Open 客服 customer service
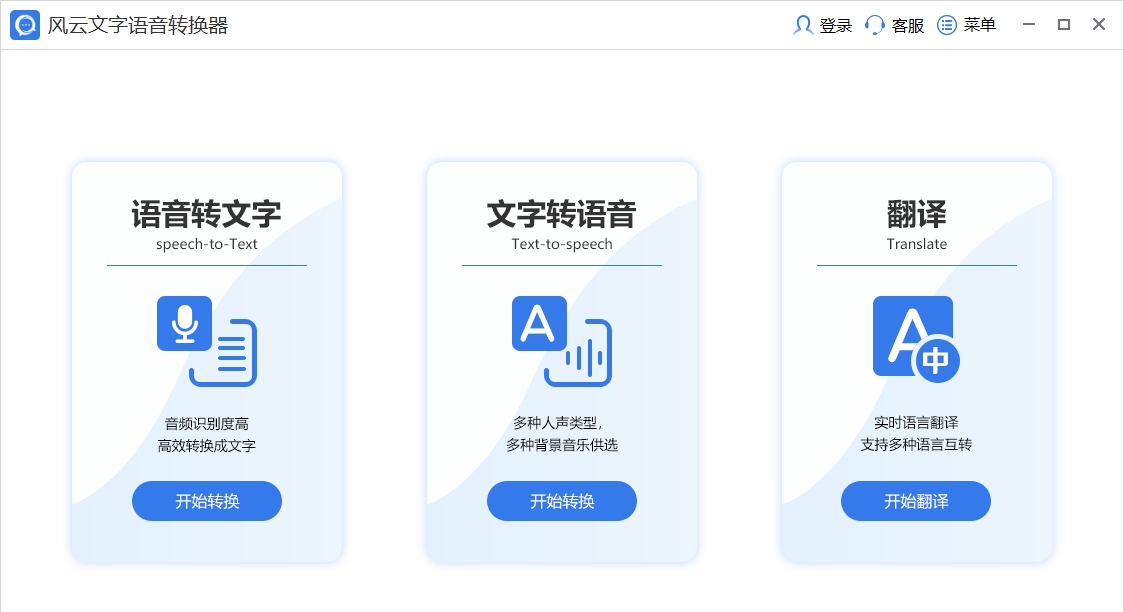The image size is (1124, 612). point(908,26)
